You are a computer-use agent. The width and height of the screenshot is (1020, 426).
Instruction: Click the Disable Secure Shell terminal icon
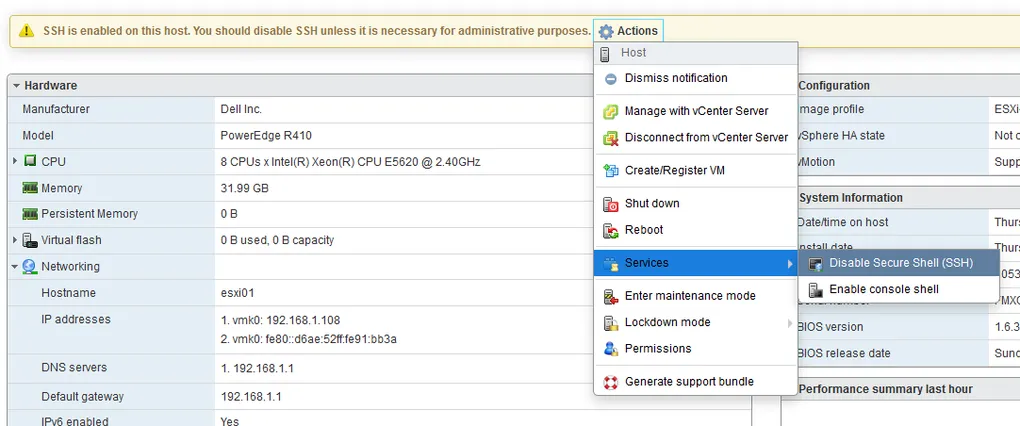click(x=816, y=263)
